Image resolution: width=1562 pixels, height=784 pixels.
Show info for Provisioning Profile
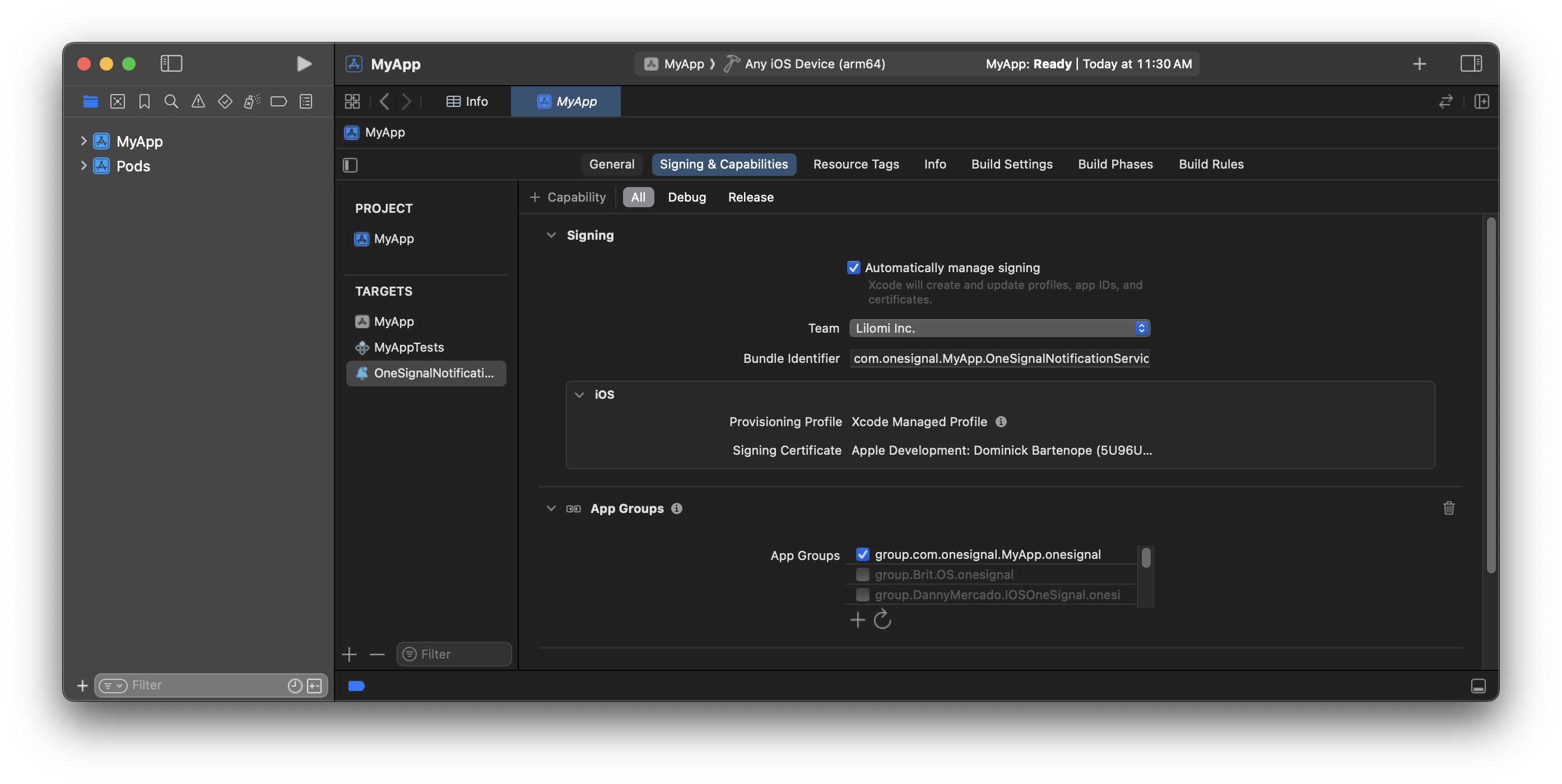(x=1001, y=422)
